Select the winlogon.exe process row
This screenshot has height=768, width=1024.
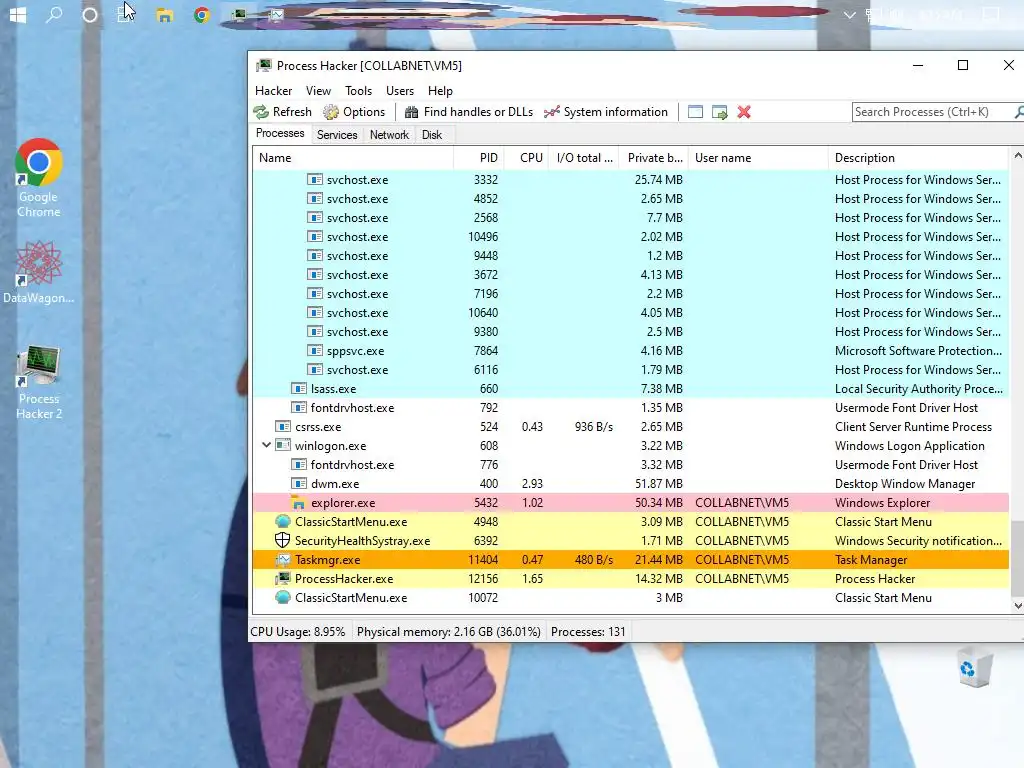click(x=631, y=446)
